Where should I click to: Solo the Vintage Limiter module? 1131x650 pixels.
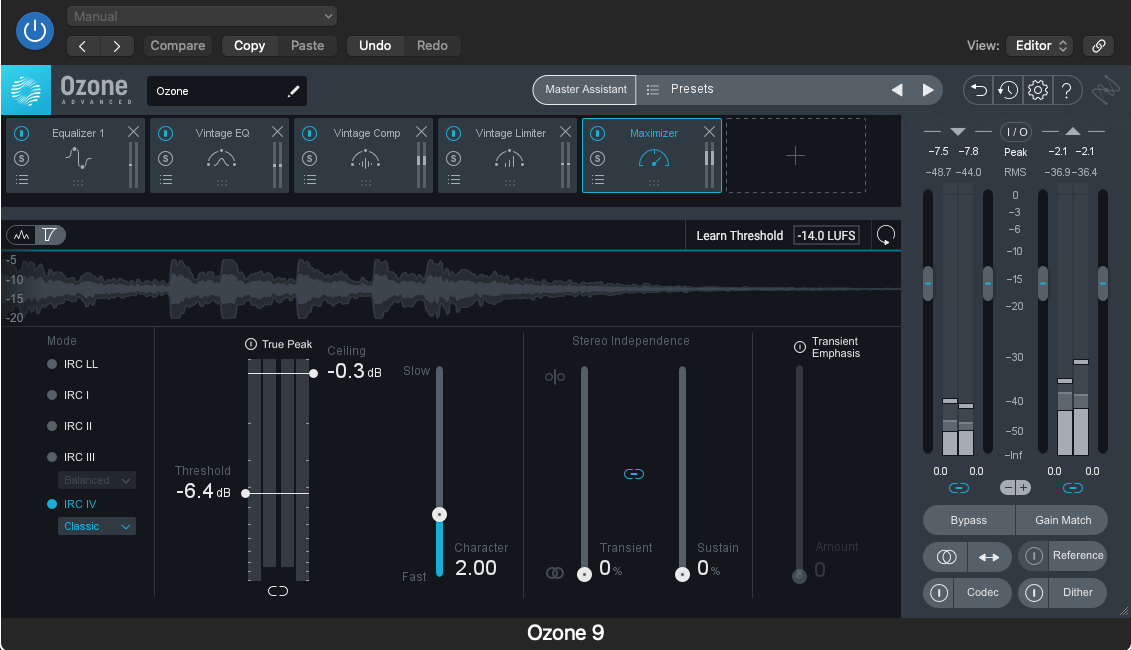coord(453,158)
